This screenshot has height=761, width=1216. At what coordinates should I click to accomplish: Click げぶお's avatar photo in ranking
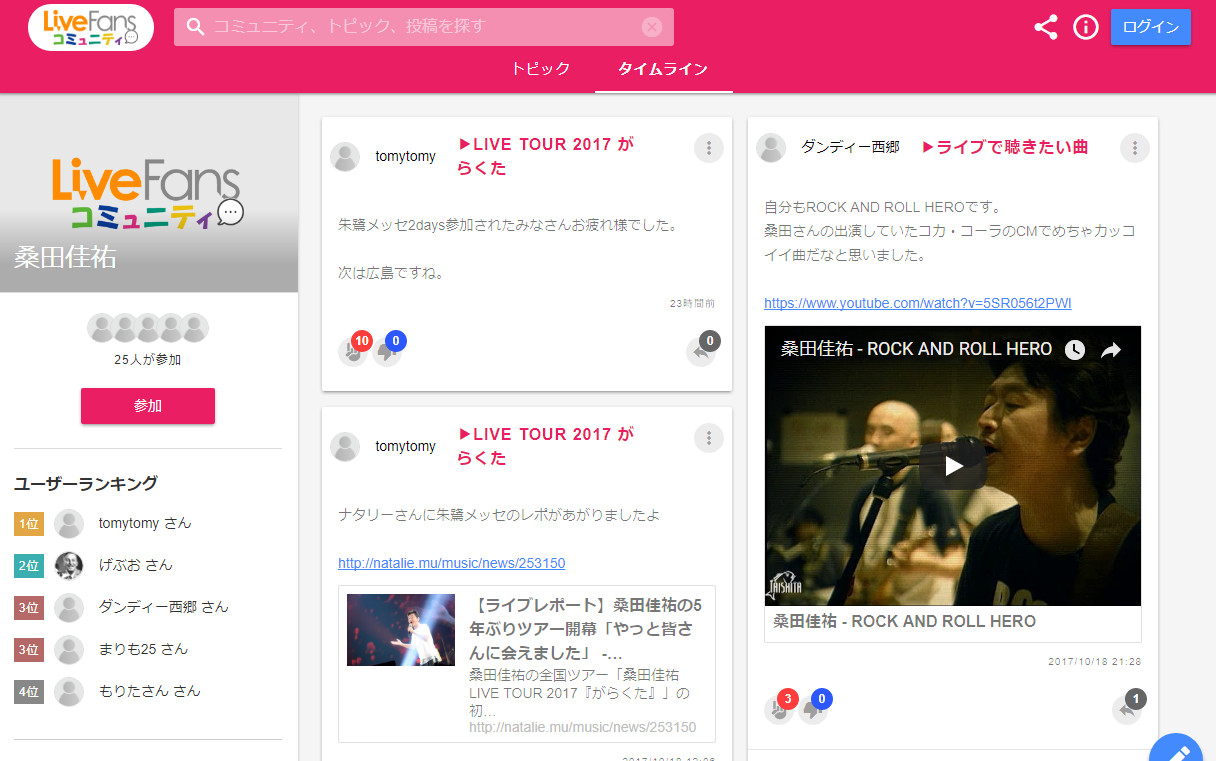coord(69,565)
